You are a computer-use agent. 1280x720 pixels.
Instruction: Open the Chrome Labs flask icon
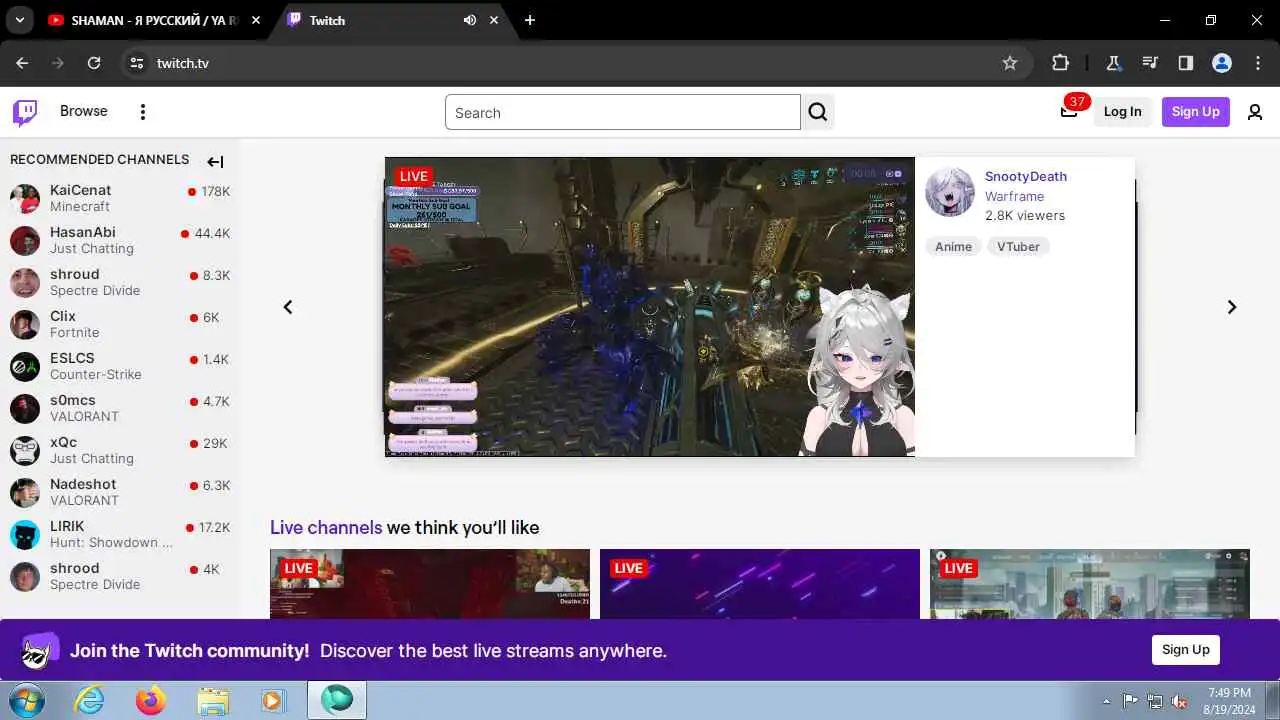point(1113,63)
